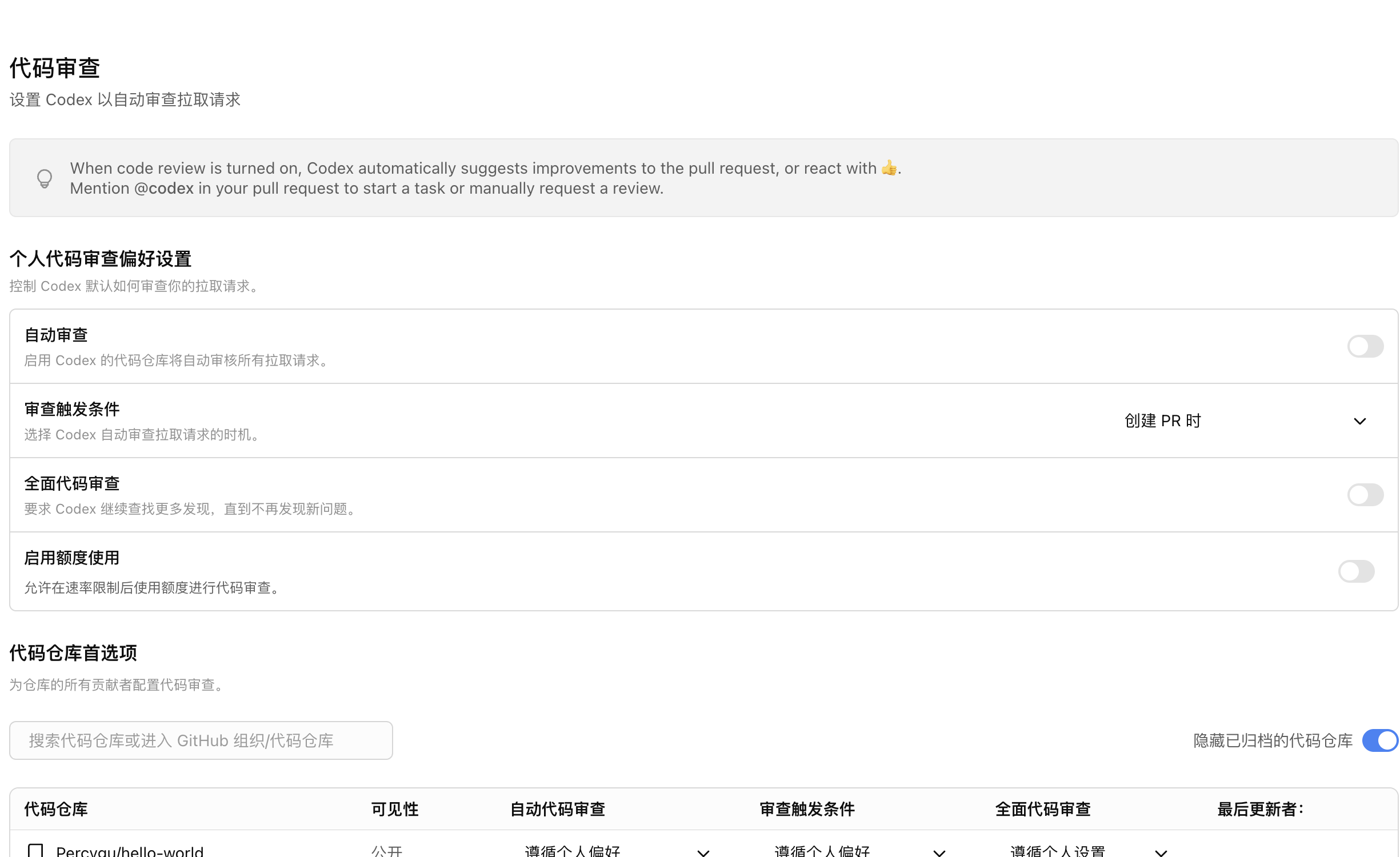Click the thumbs-up emoji in banner
1400x857 pixels.
889,168
